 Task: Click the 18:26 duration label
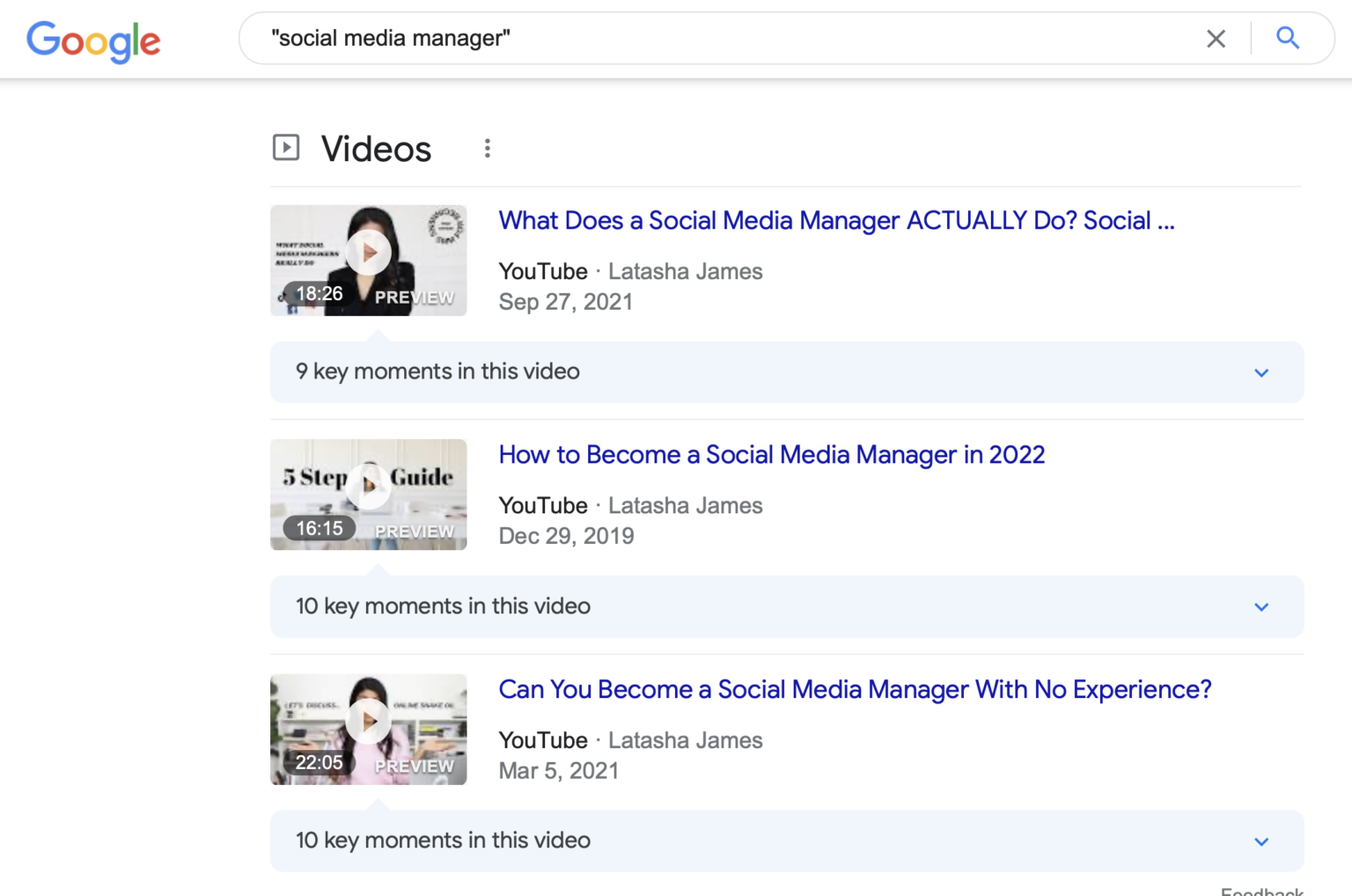(x=319, y=293)
